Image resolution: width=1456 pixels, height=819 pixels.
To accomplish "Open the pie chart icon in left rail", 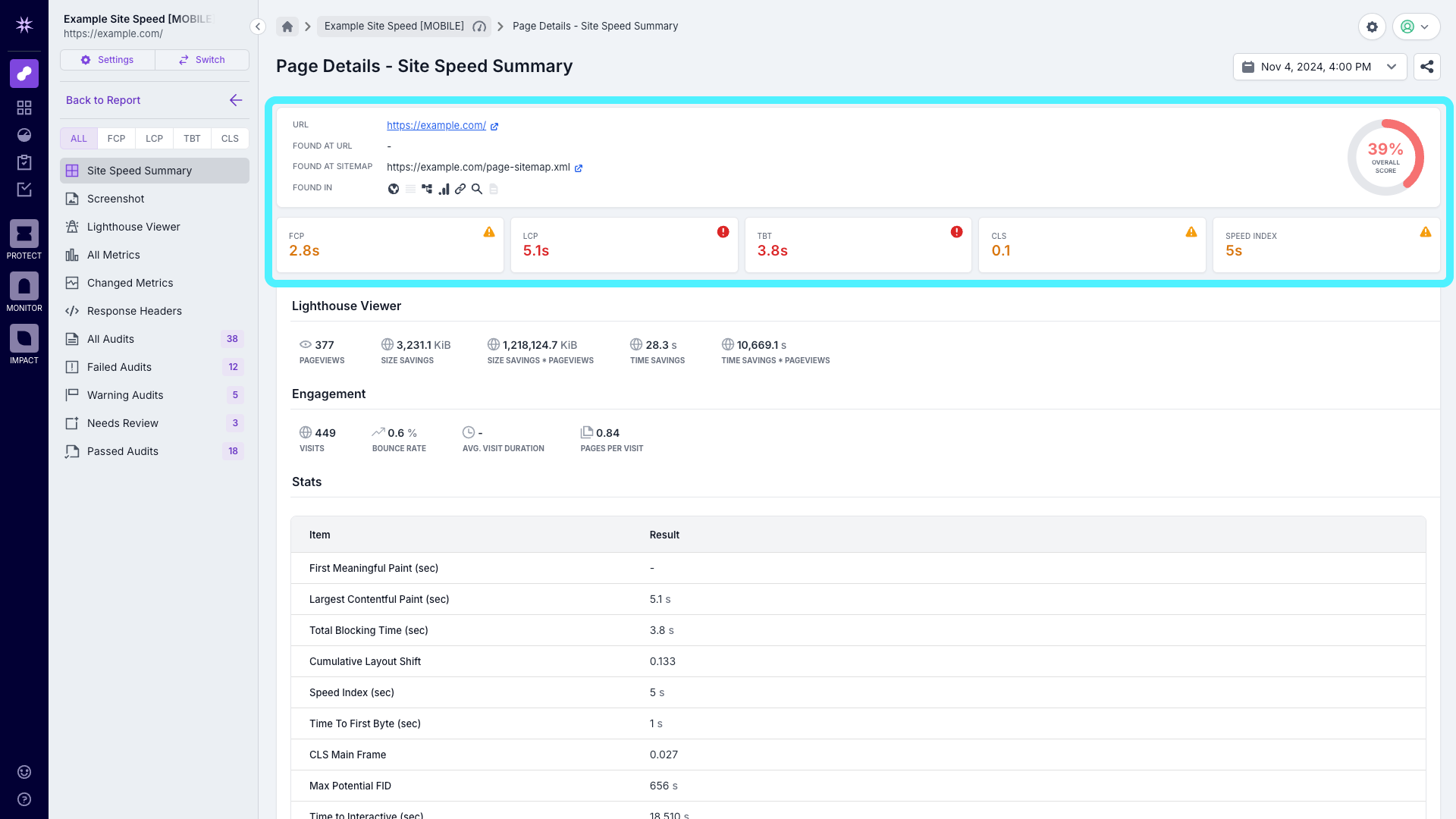I will (24, 135).
